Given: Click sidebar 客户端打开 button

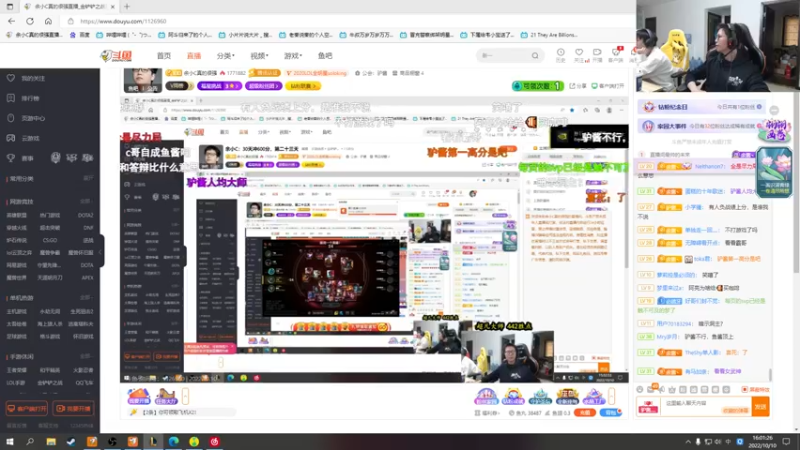Looking at the screenshot, I should tap(27, 408).
